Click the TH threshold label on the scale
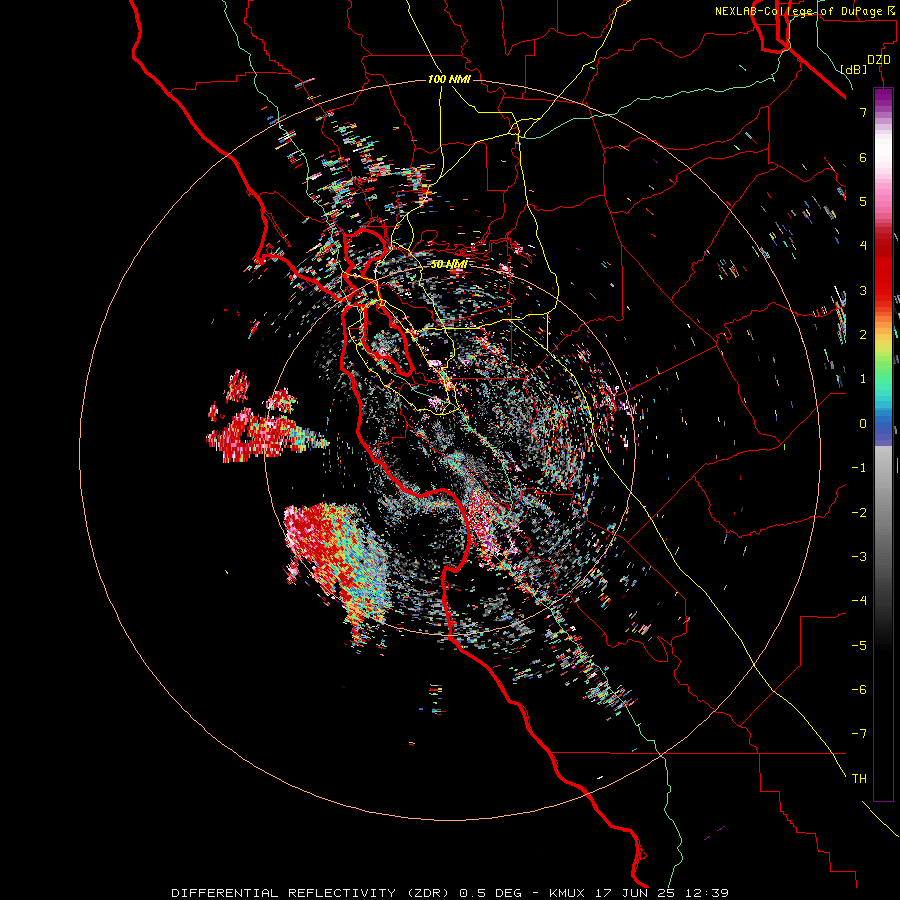The image size is (900, 900). point(859,778)
